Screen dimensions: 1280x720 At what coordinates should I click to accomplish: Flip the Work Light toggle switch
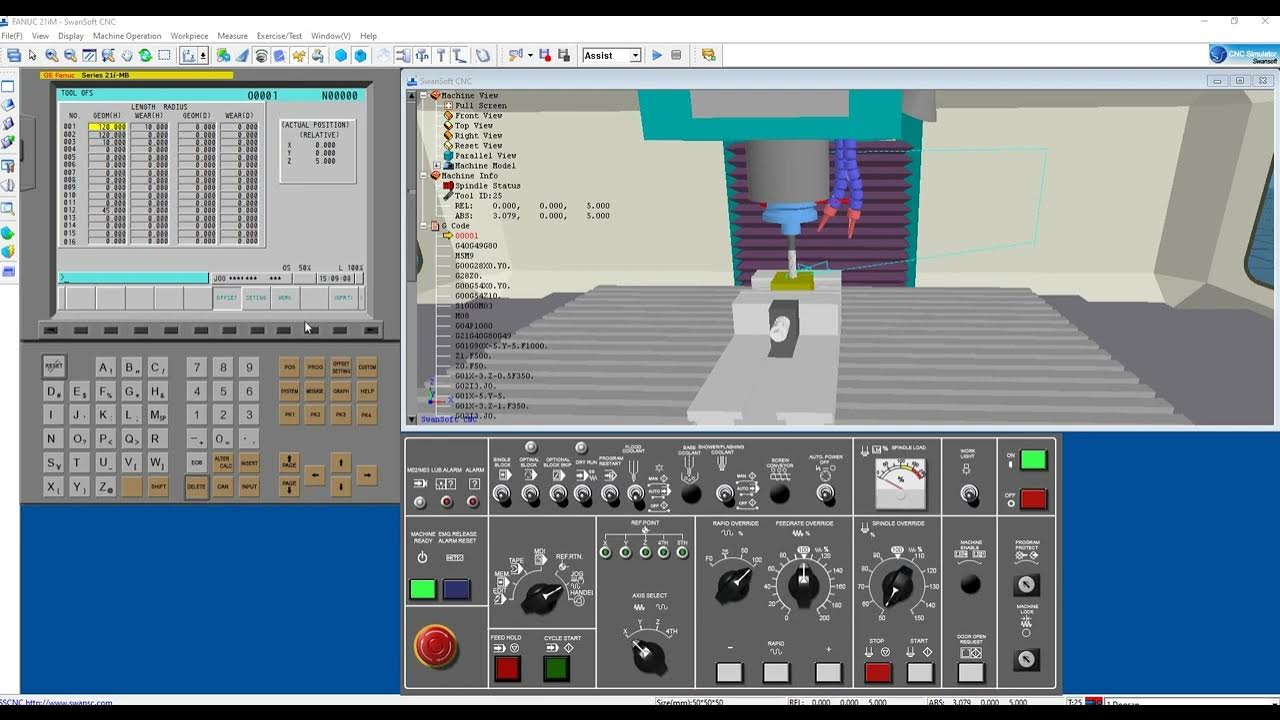968,493
